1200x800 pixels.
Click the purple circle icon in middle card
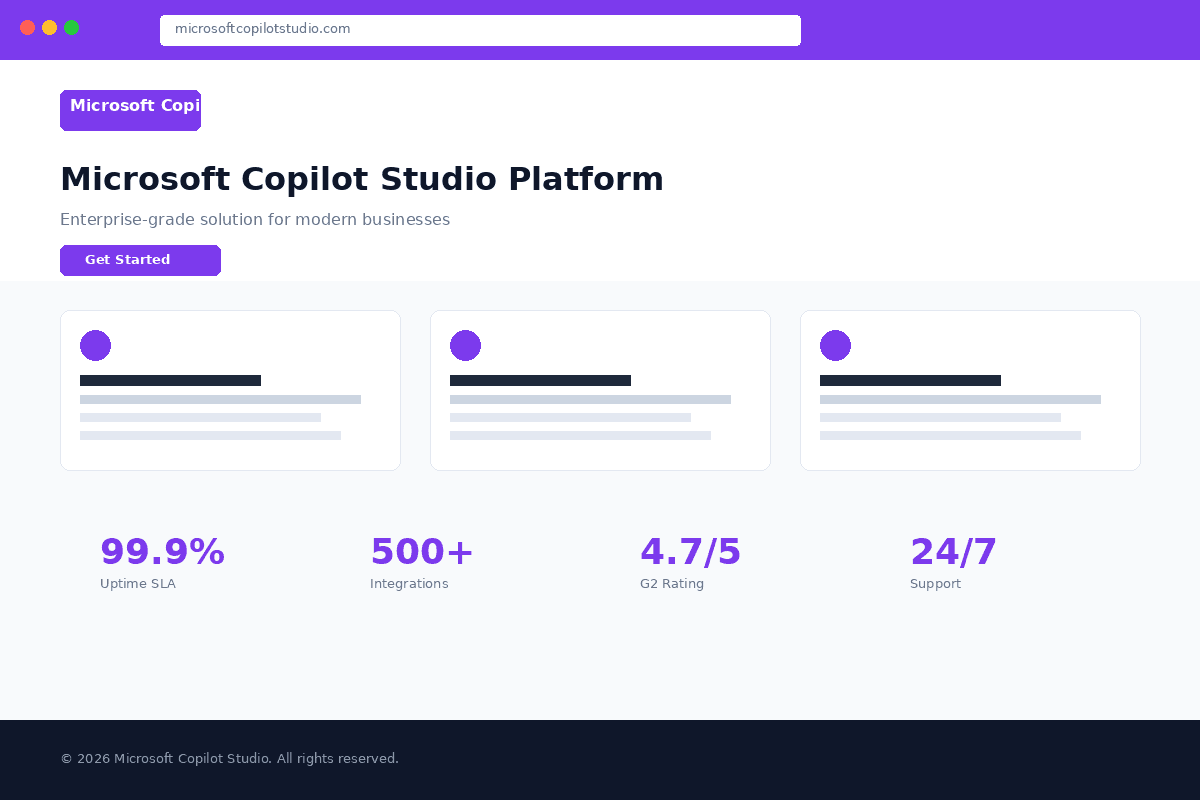click(x=465, y=345)
